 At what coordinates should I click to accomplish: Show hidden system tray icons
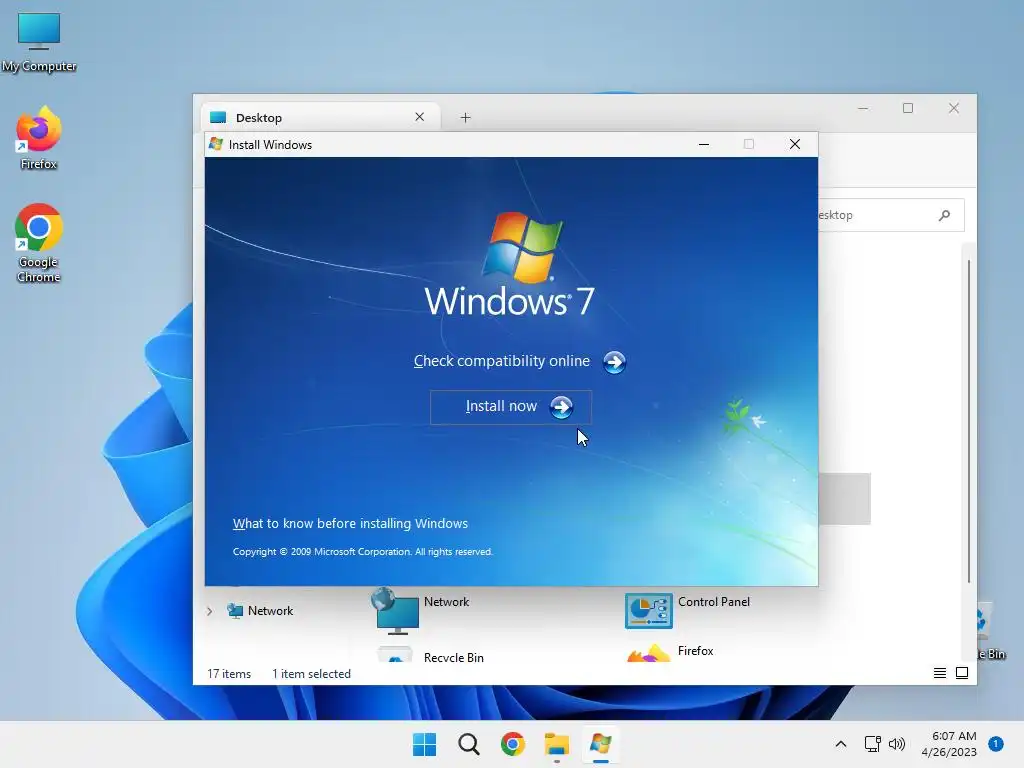[840, 744]
